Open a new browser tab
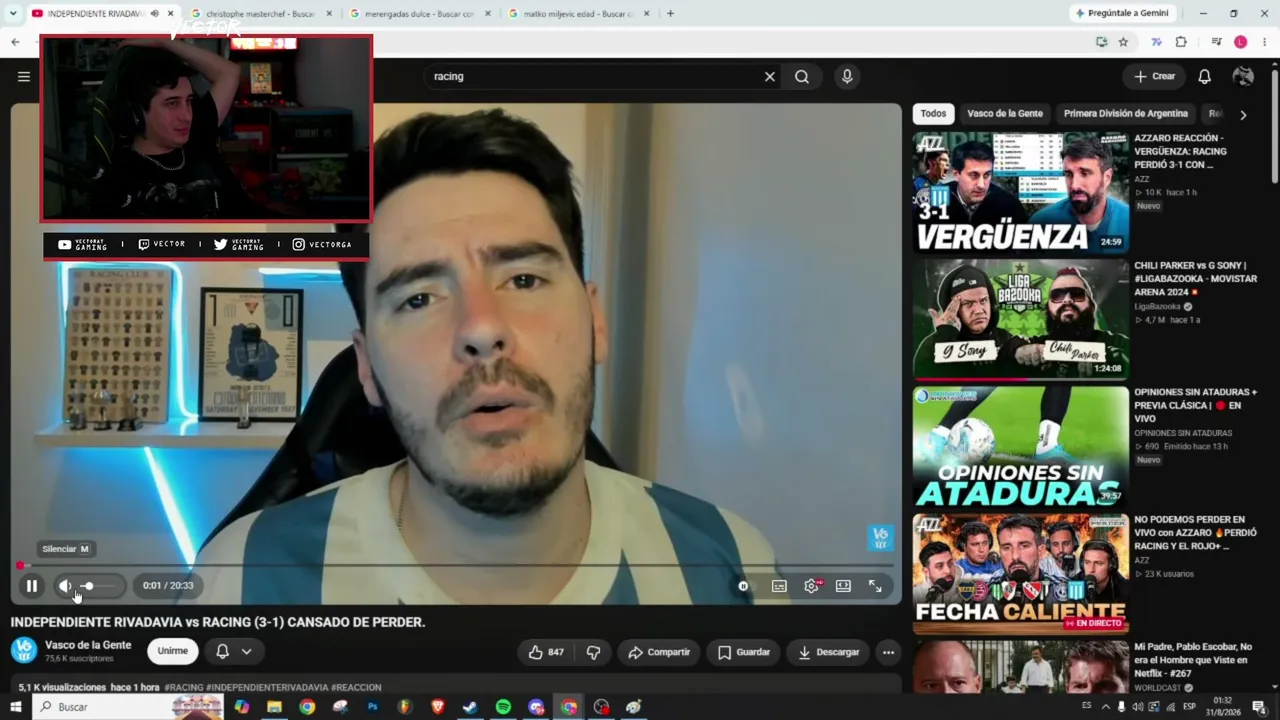The height and width of the screenshot is (720, 1280). 670,14
